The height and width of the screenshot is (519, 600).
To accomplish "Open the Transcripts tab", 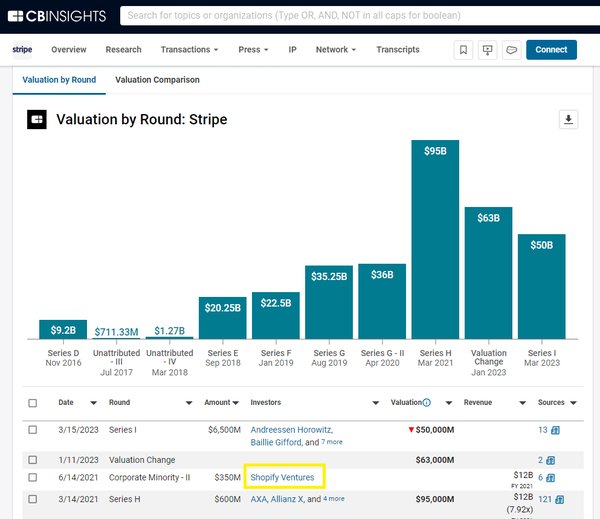I will click(398, 50).
